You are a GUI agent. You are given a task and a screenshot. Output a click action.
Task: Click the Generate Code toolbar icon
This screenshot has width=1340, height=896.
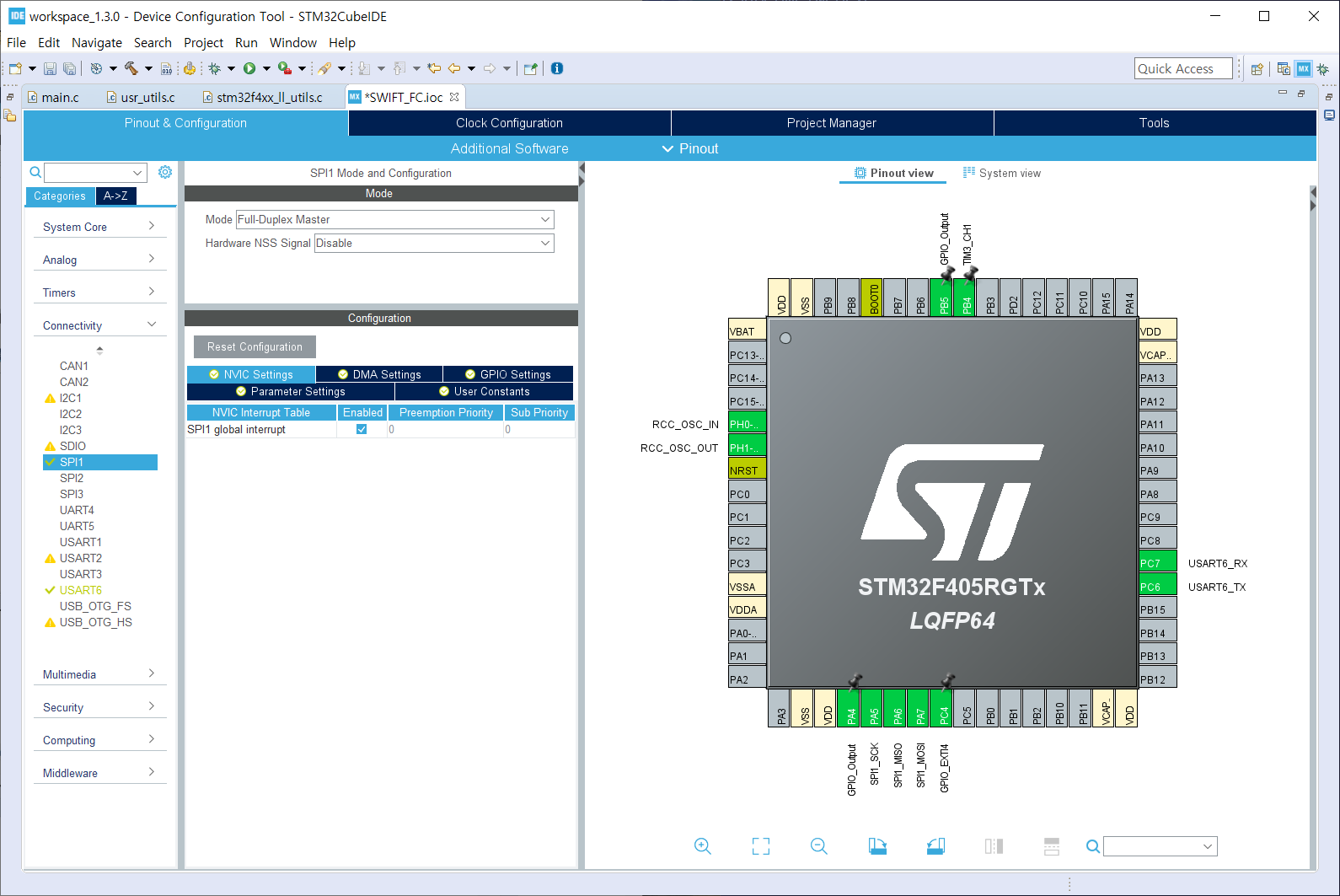point(190,68)
